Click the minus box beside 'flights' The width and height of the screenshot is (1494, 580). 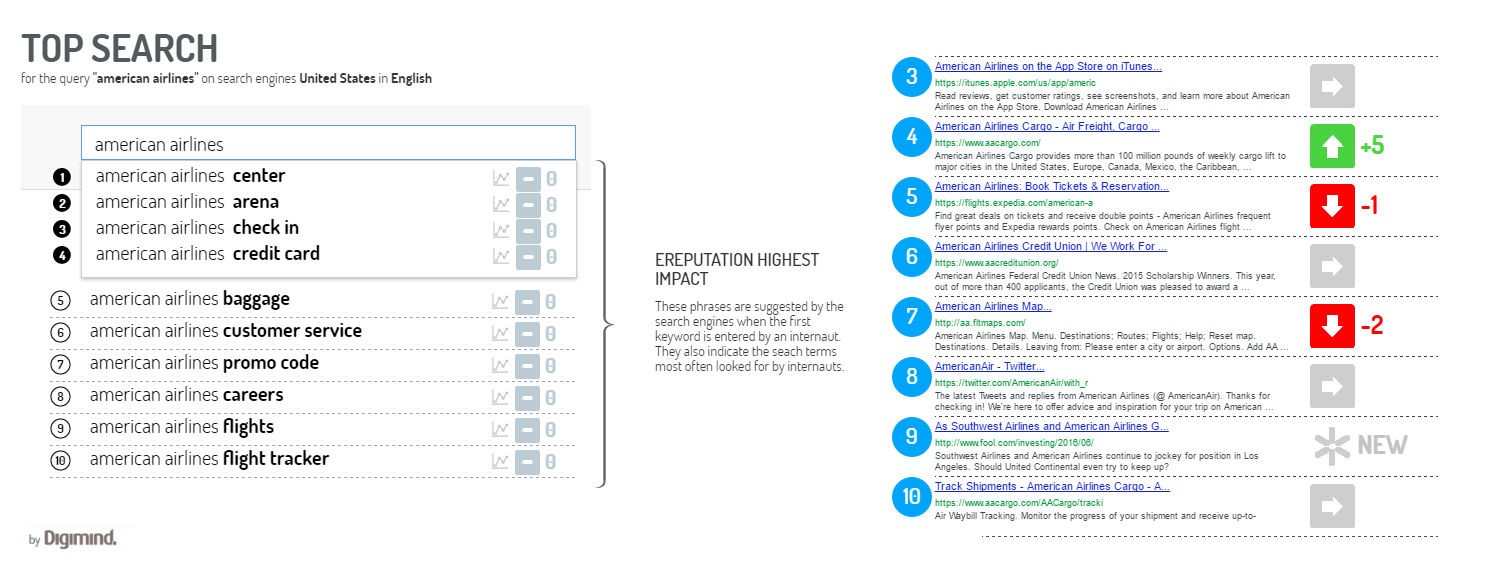[528, 430]
